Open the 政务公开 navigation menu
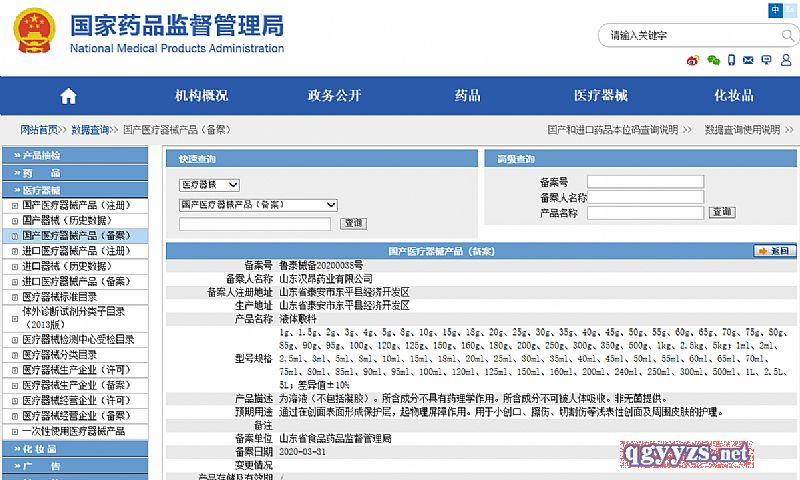 pyautogui.click(x=334, y=96)
